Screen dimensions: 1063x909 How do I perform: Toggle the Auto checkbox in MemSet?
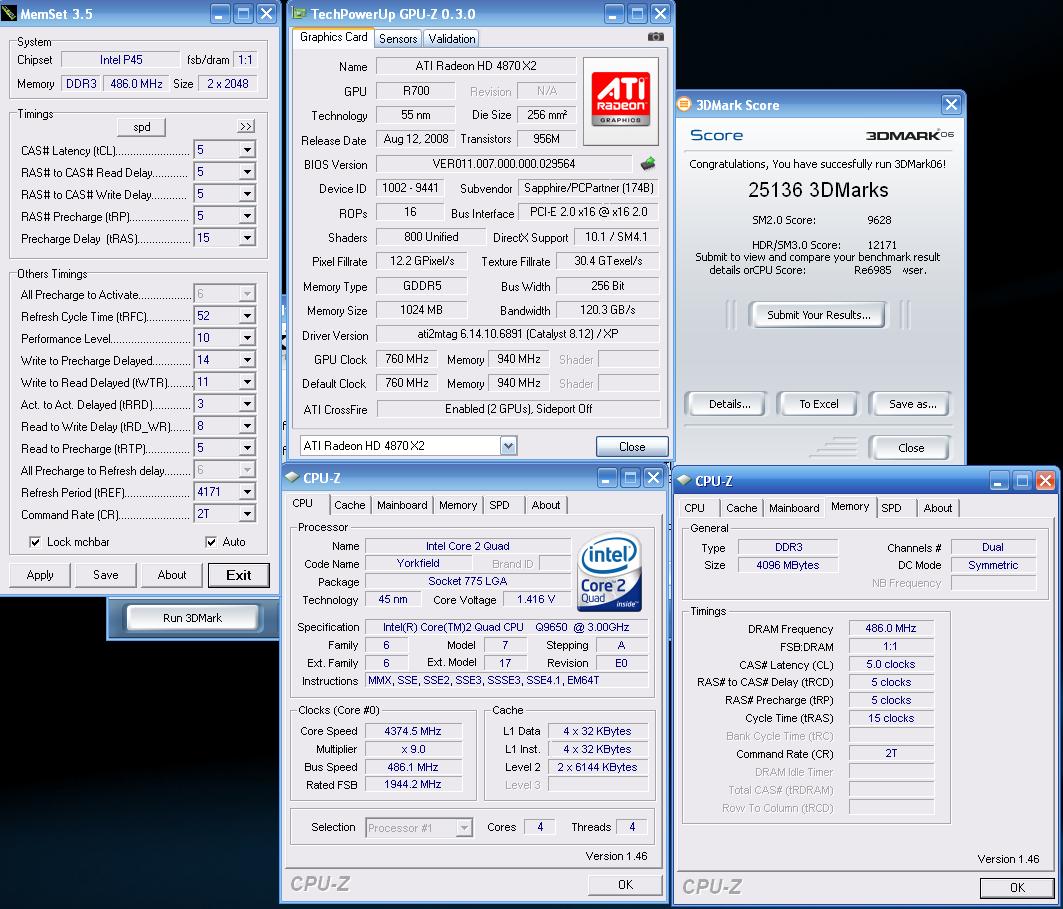tap(211, 542)
